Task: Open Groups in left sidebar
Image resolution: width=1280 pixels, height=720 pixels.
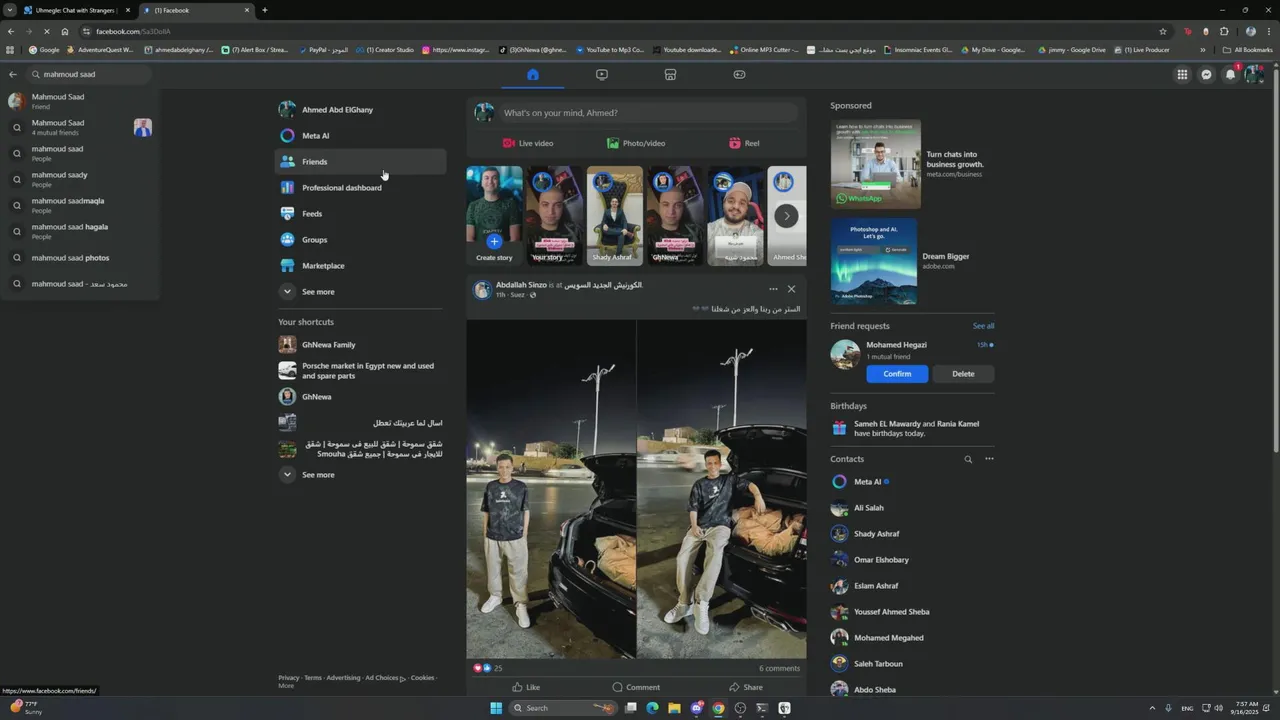Action: pyautogui.click(x=360, y=239)
